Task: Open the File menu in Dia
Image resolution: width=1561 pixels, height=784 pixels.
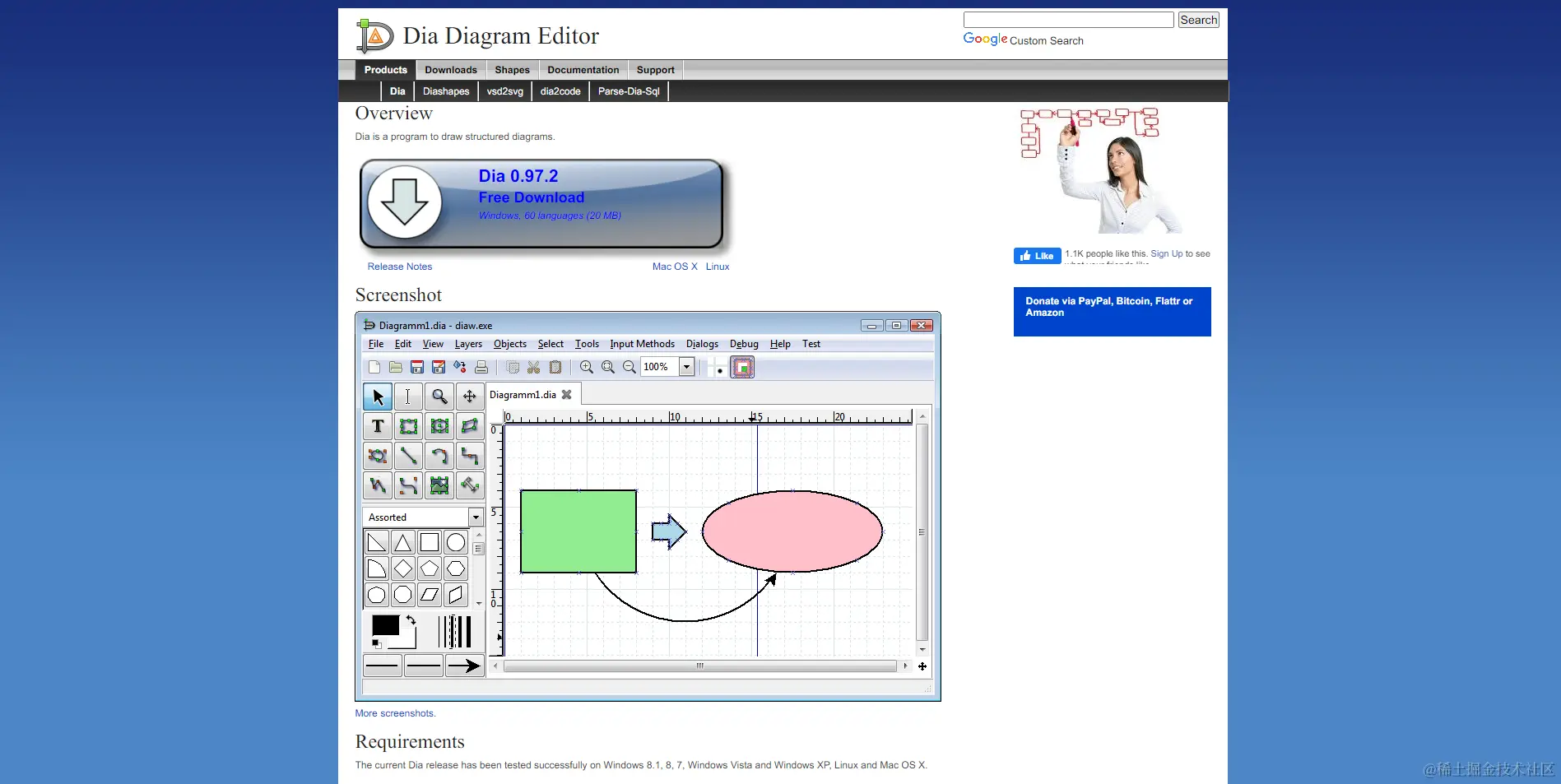Action: pyautogui.click(x=376, y=344)
